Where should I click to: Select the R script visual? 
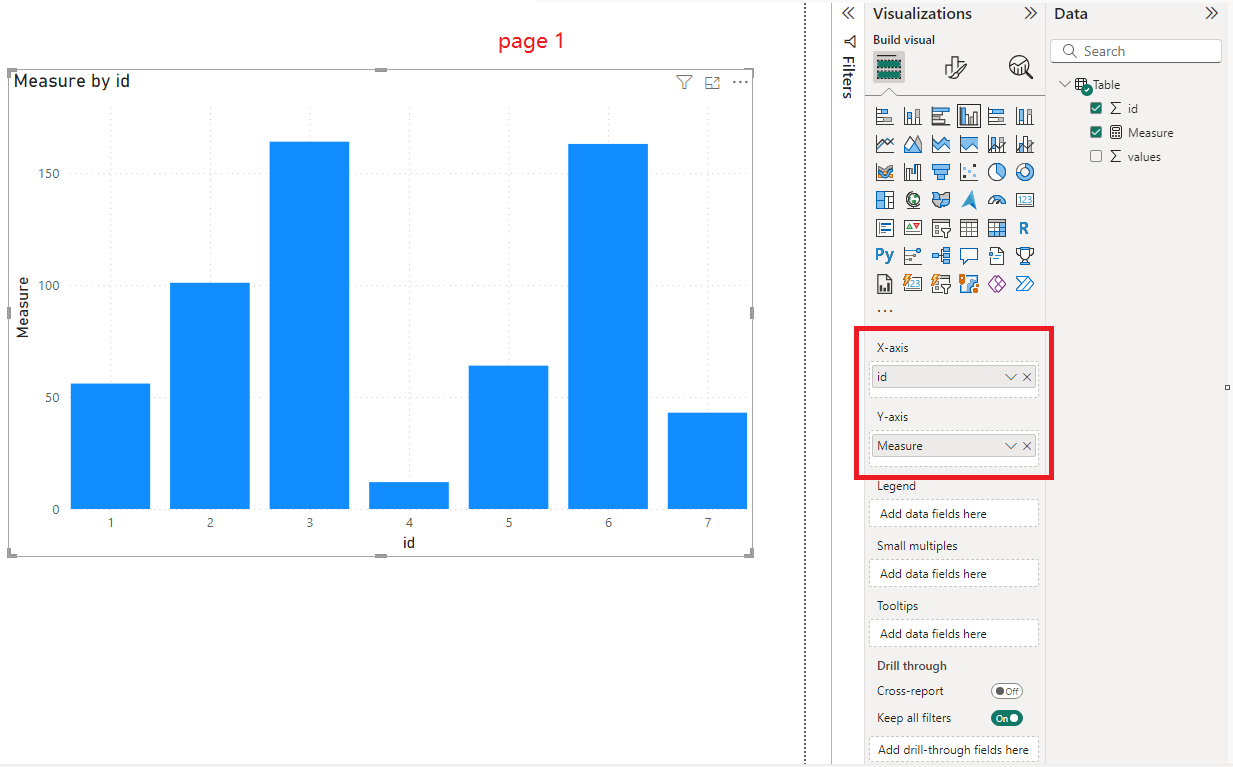pyautogui.click(x=1024, y=228)
